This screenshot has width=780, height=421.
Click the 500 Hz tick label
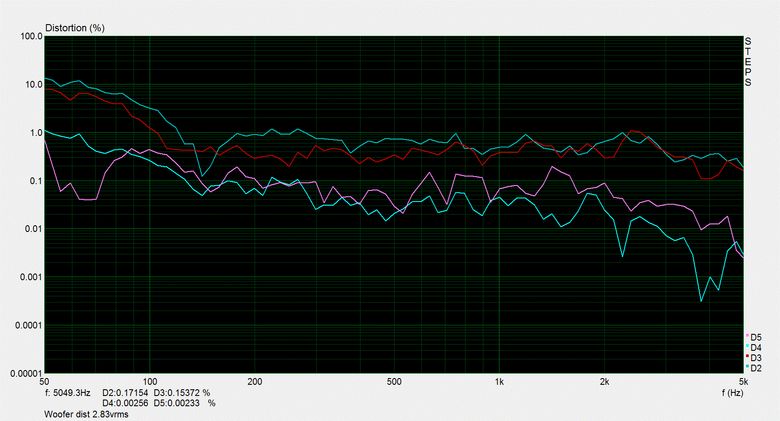click(x=393, y=382)
